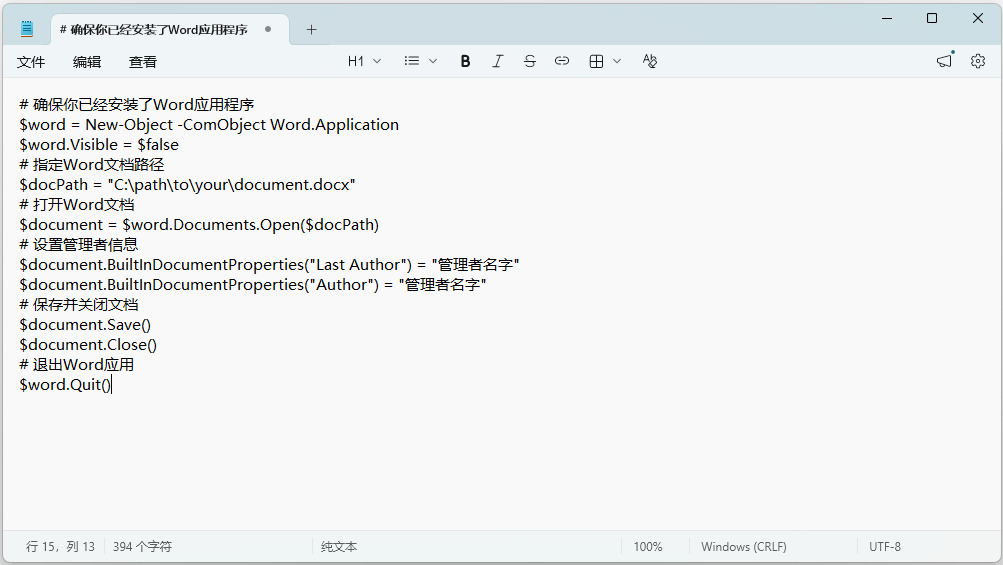This screenshot has height=565, width=1003.
Task: Insert a link with the link icon
Action: coord(562,61)
